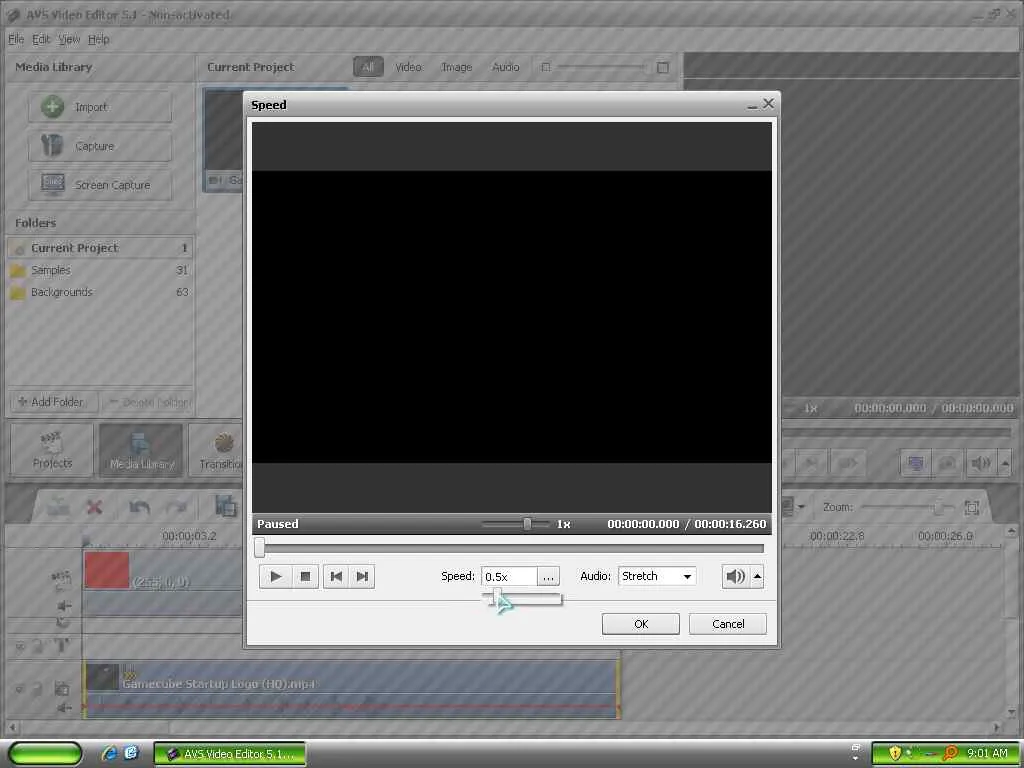The height and width of the screenshot is (768, 1024).
Task: Click the Speed value field showing 0.5x
Action: 509,577
